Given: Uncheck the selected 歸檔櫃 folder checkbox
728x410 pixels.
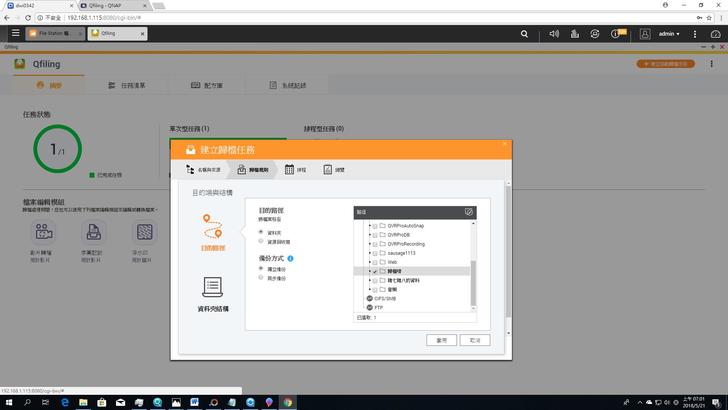Looking at the screenshot, I should [x=375, y=271].
